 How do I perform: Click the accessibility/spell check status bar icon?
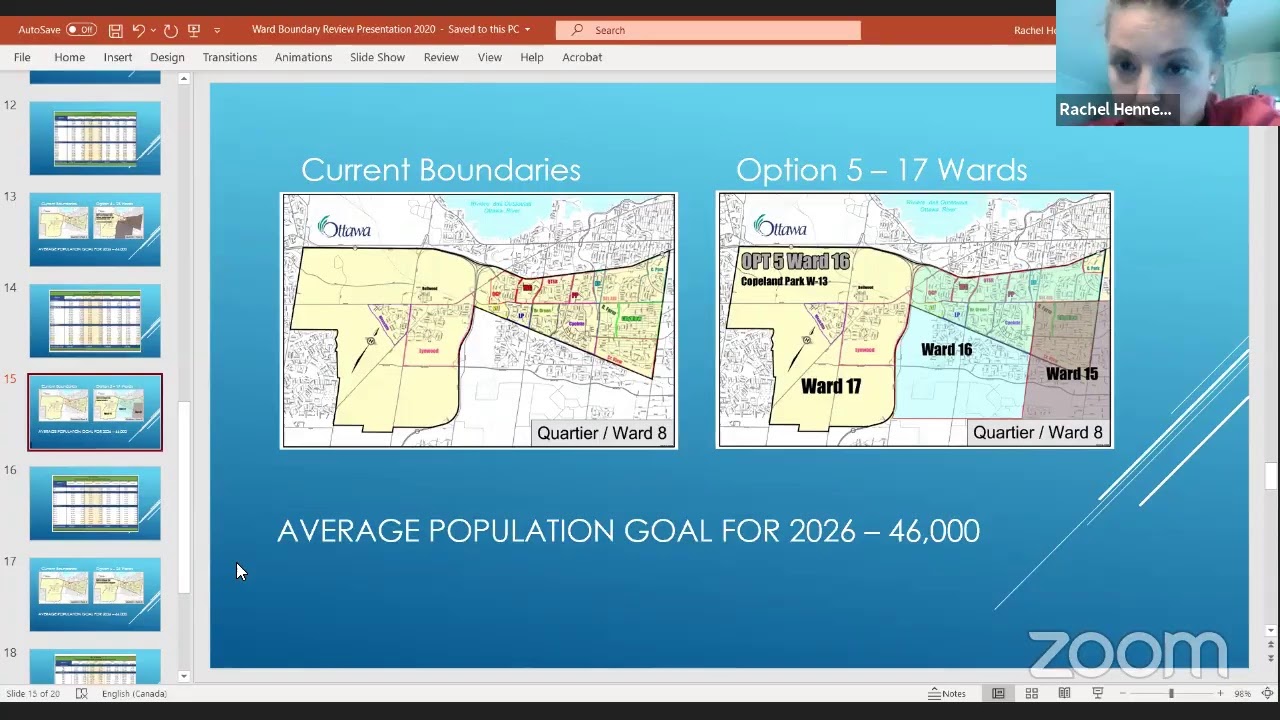tap(82, 693)
